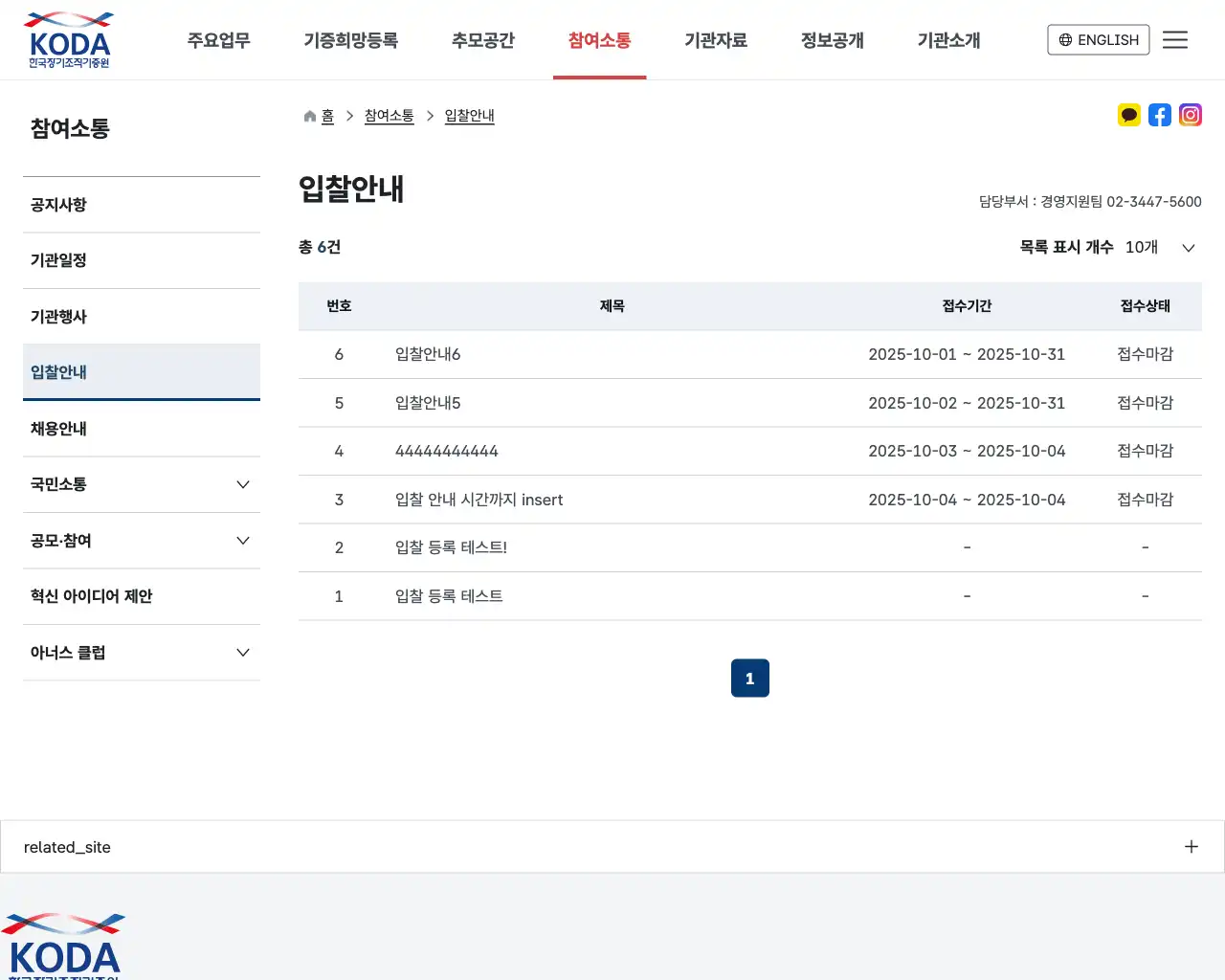Image resolution: width=1225 pixels, height=980 pixels.
Task: Select the 기관자료 menu item
Action: pos(717,39)
